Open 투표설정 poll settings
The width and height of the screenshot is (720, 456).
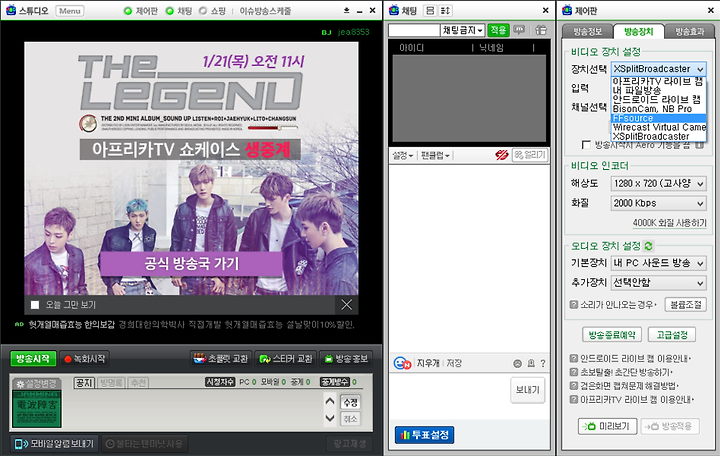click(424, 435)
